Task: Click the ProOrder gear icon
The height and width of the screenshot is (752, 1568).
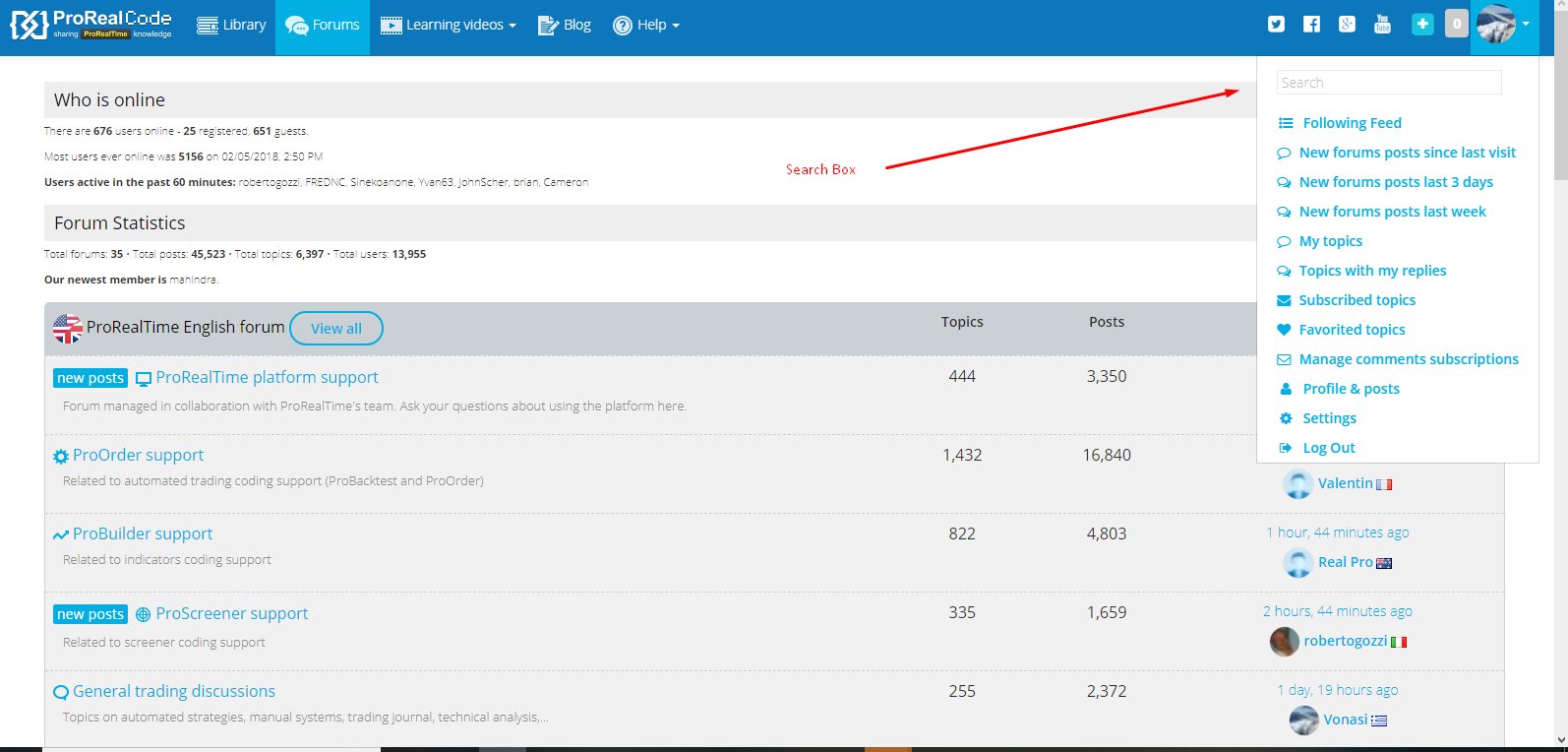Action: pyautogui.click(x=61, y=457)
